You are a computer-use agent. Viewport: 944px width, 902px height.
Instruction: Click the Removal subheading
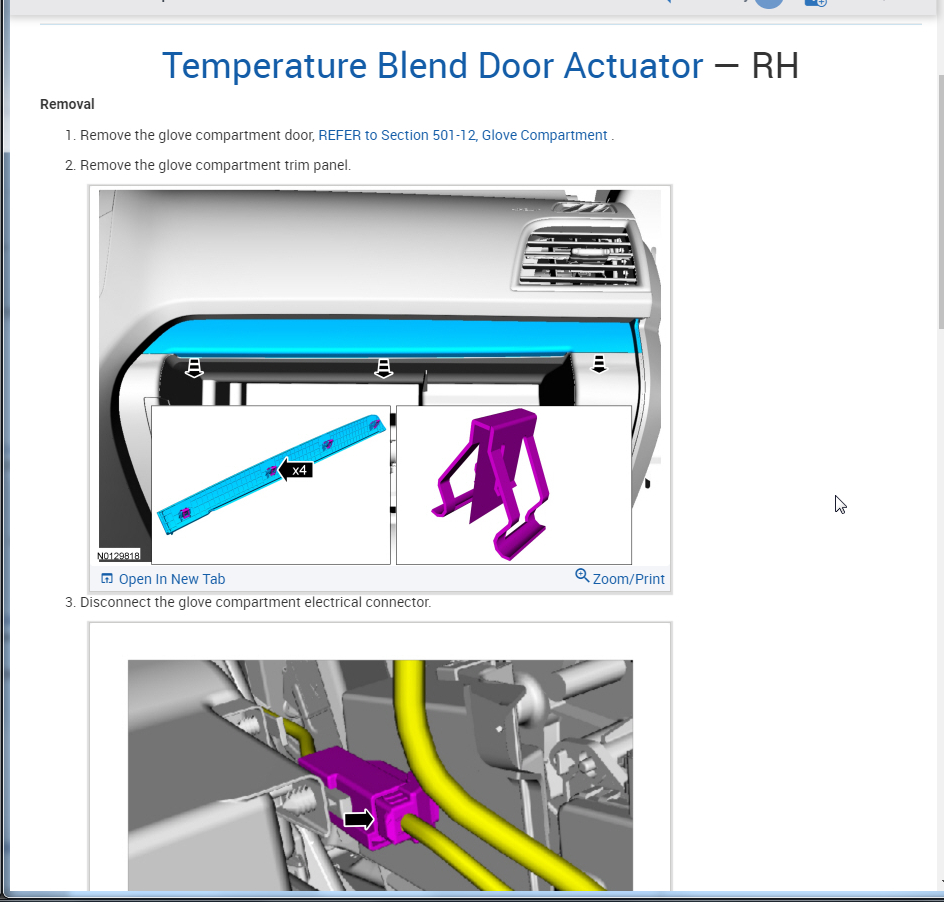67,104
